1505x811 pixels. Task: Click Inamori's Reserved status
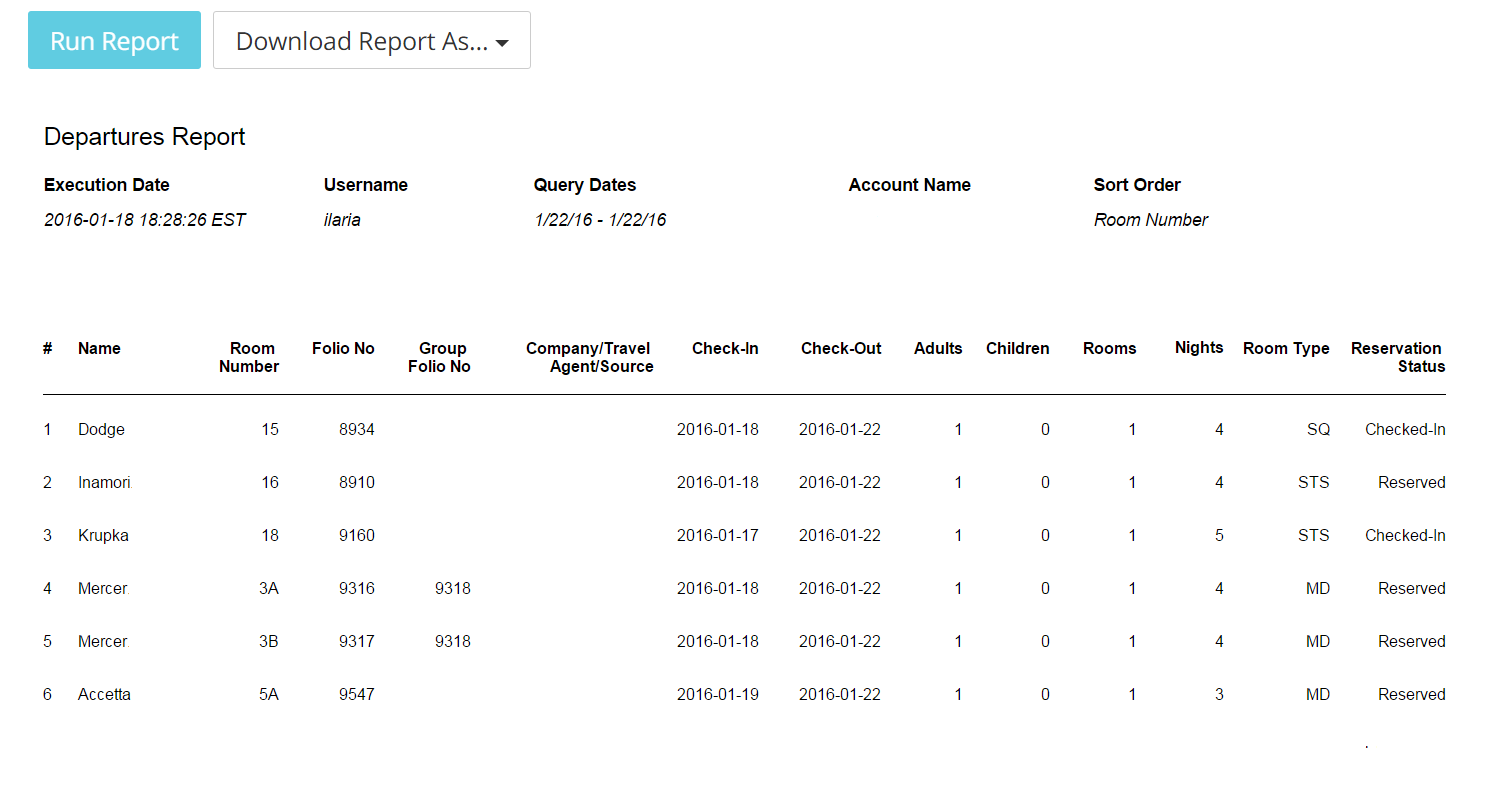click(x=1412, y=483)
